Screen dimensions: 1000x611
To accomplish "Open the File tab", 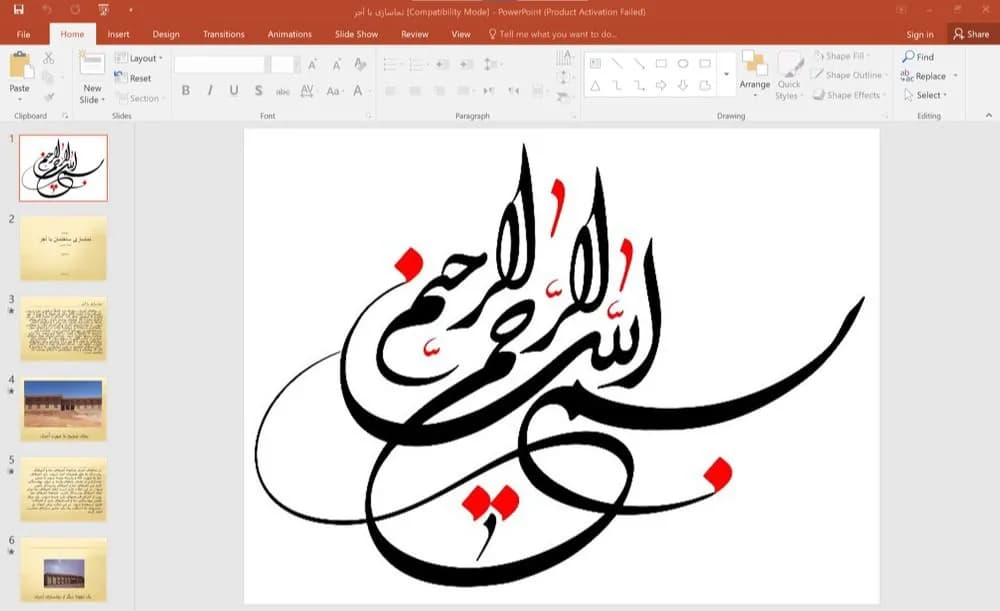I will [x=24, y=34].
